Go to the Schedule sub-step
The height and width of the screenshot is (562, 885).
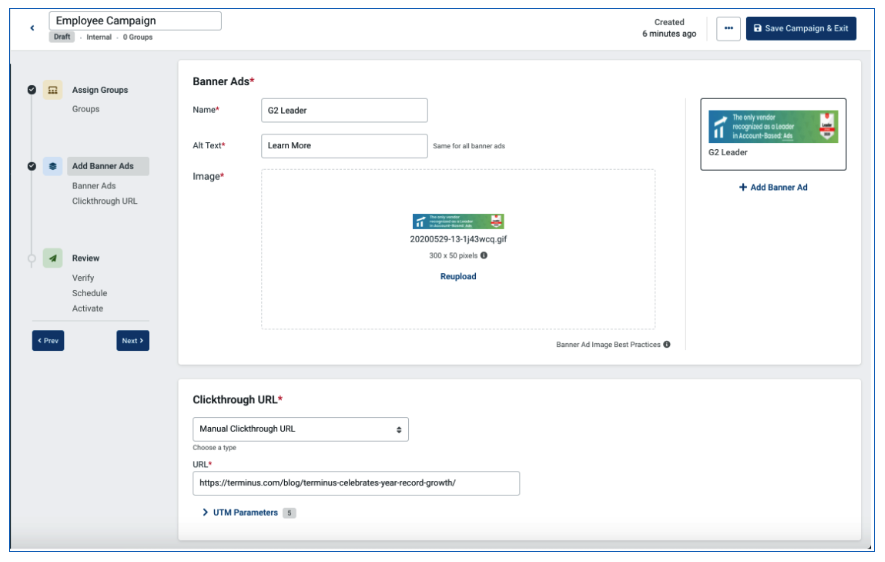click(x=89, y=293)
